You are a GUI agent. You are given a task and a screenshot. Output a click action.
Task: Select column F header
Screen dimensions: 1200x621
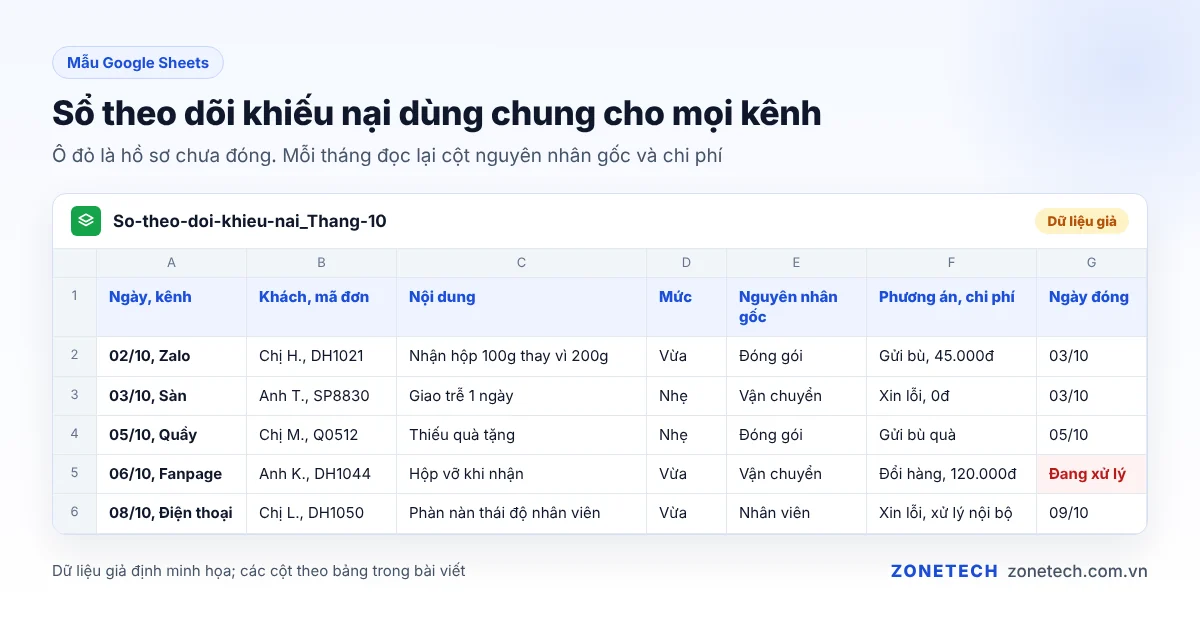tap(952, 263)
